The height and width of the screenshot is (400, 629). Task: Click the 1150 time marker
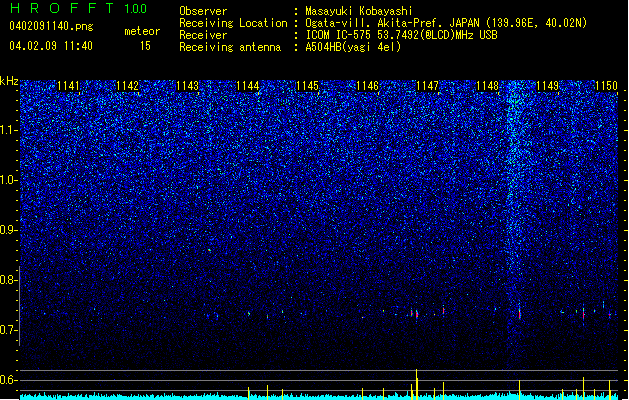coord(607,85)
